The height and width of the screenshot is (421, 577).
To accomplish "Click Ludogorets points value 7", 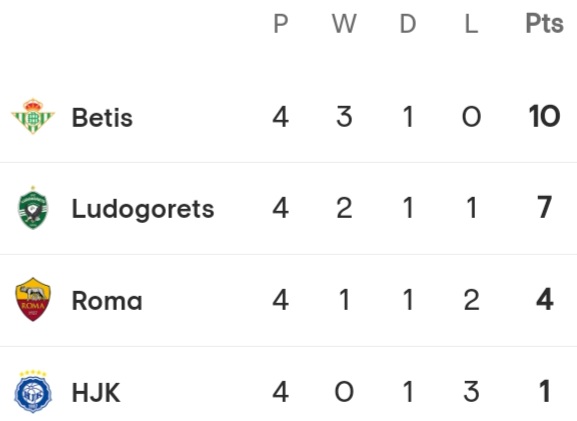I will pos(544,208).
